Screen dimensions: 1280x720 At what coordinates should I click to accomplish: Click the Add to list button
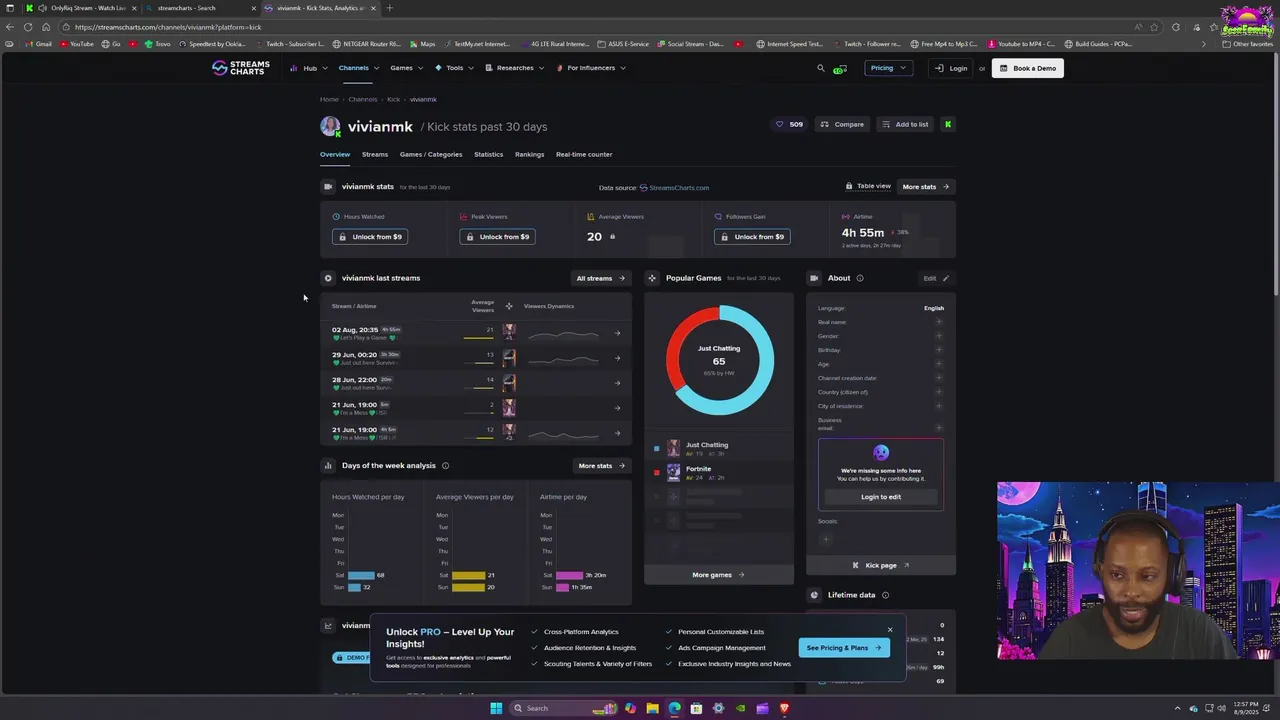[x=905, y=124]
